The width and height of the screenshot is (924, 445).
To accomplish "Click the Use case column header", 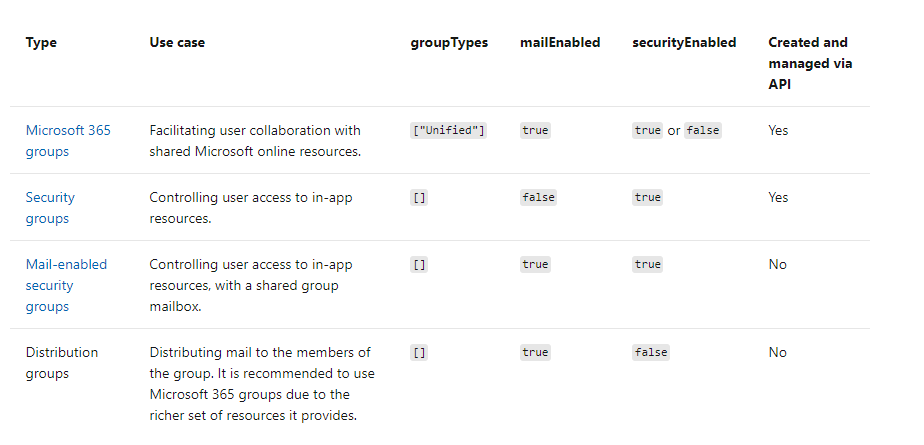I will coord(177,42).
